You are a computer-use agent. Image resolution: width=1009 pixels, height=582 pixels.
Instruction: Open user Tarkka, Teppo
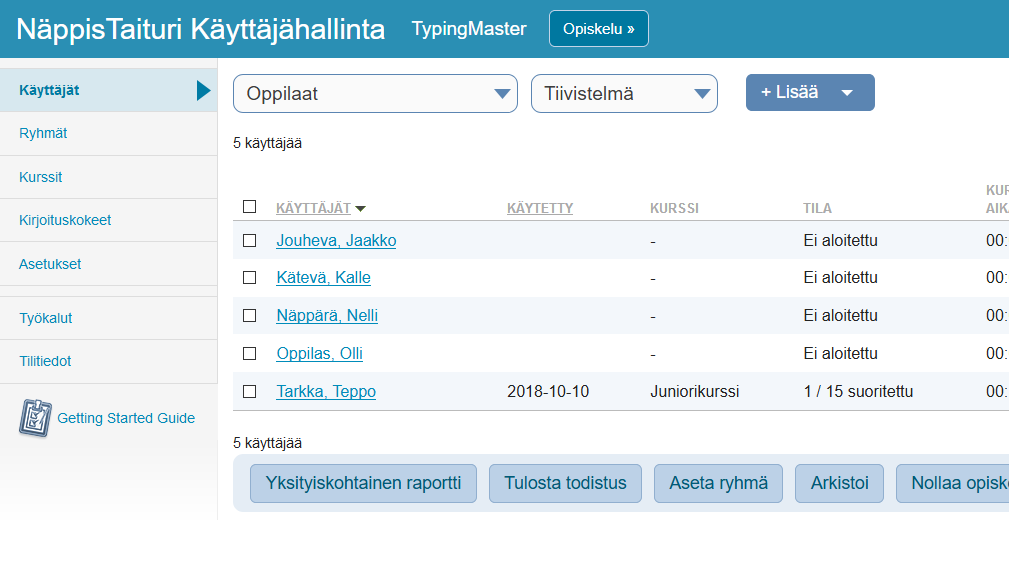(x=326, y=391)
